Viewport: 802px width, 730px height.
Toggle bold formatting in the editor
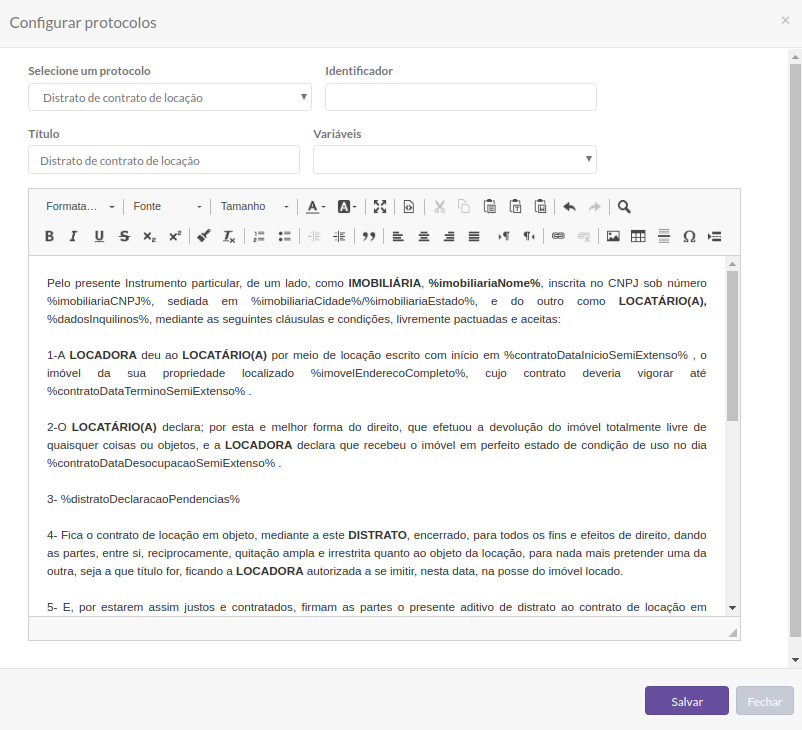click(49, 236)
